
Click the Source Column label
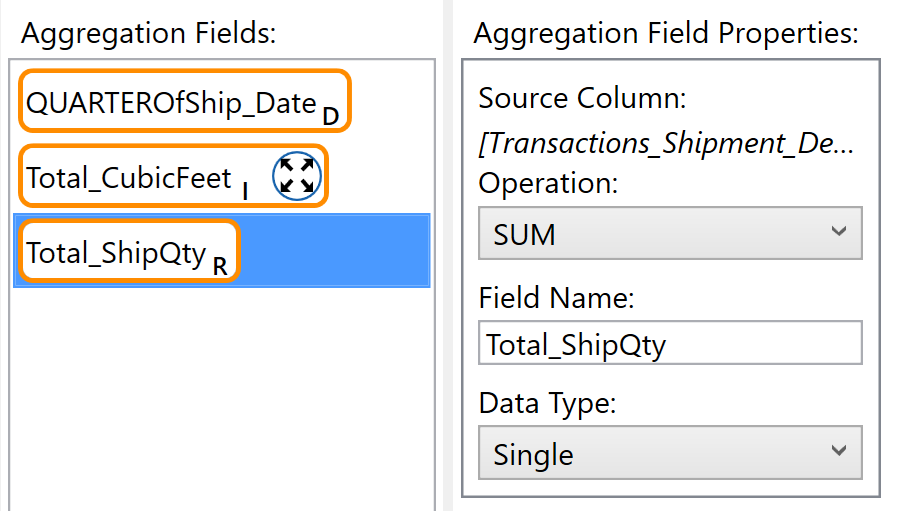582,98
